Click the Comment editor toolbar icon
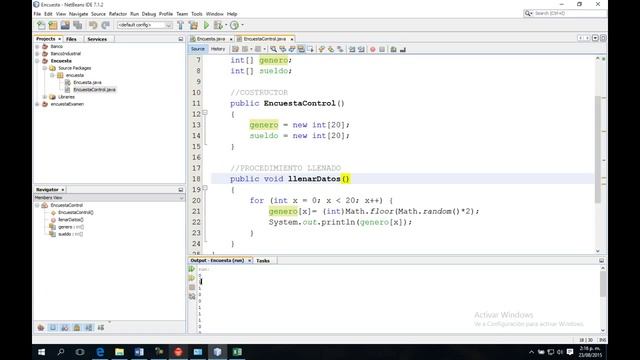 pos(393,49)
